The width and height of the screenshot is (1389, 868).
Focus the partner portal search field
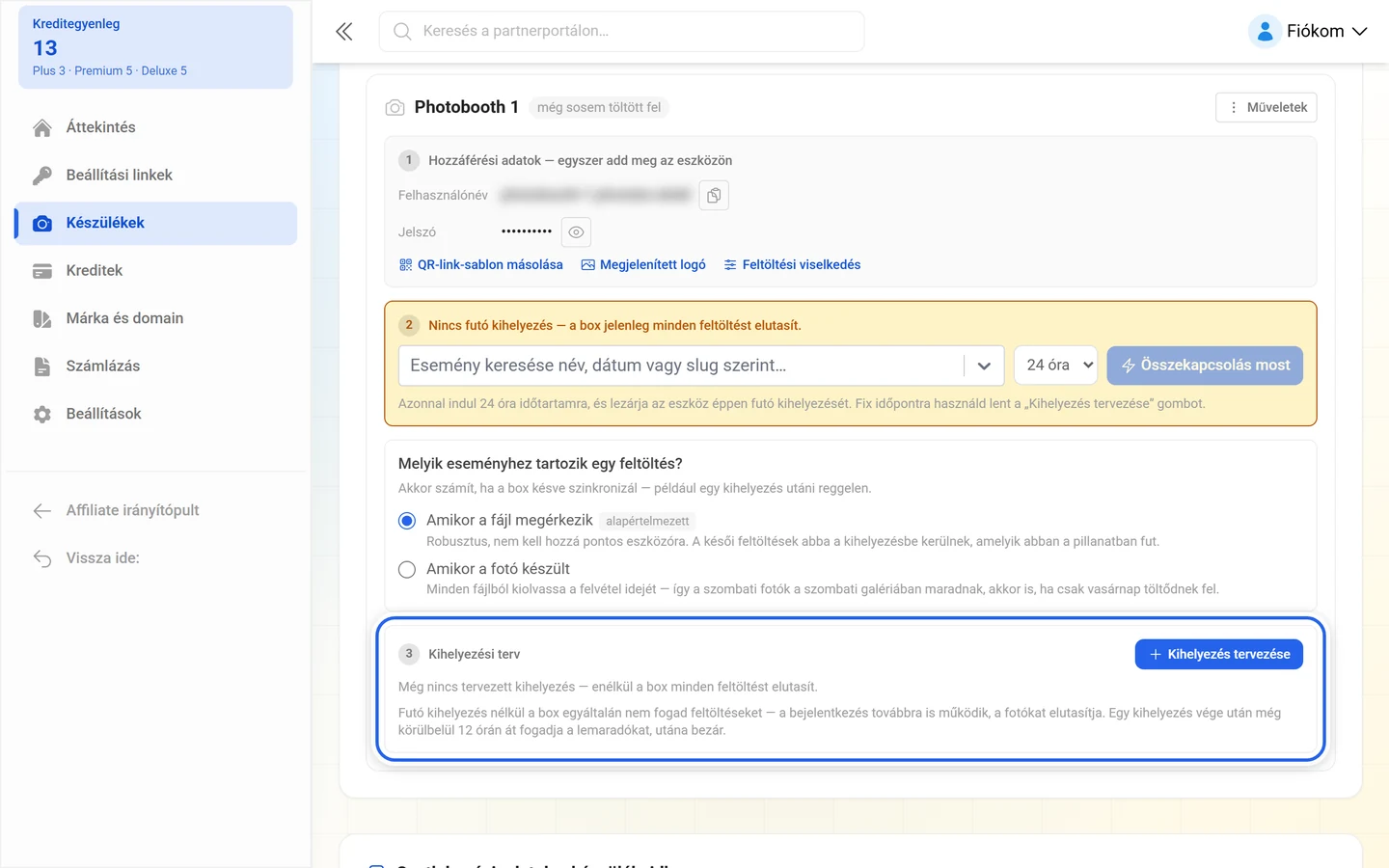click(621, 32)
